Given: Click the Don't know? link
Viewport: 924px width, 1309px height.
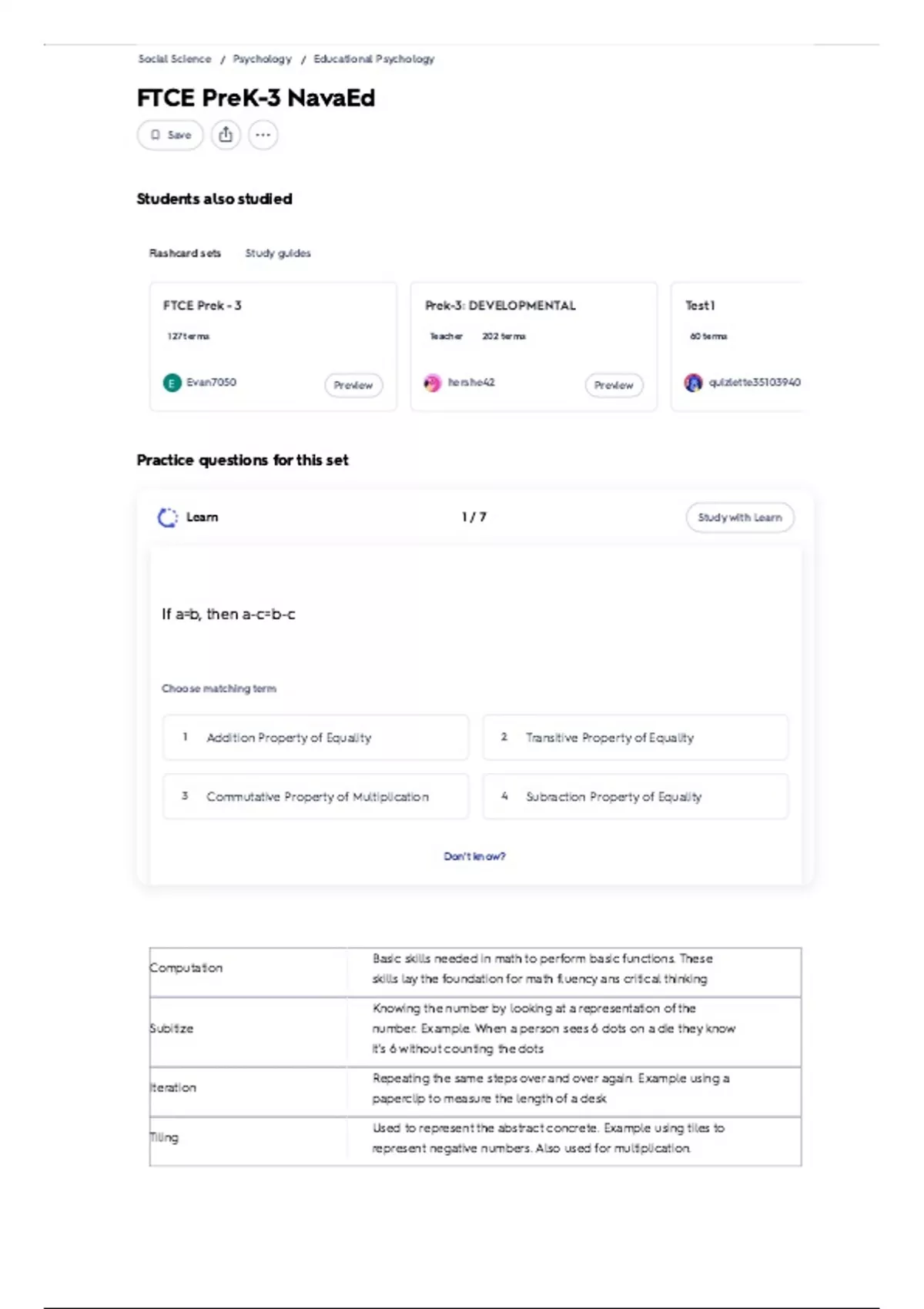Looking at the screenshot, I should point(474,856).
